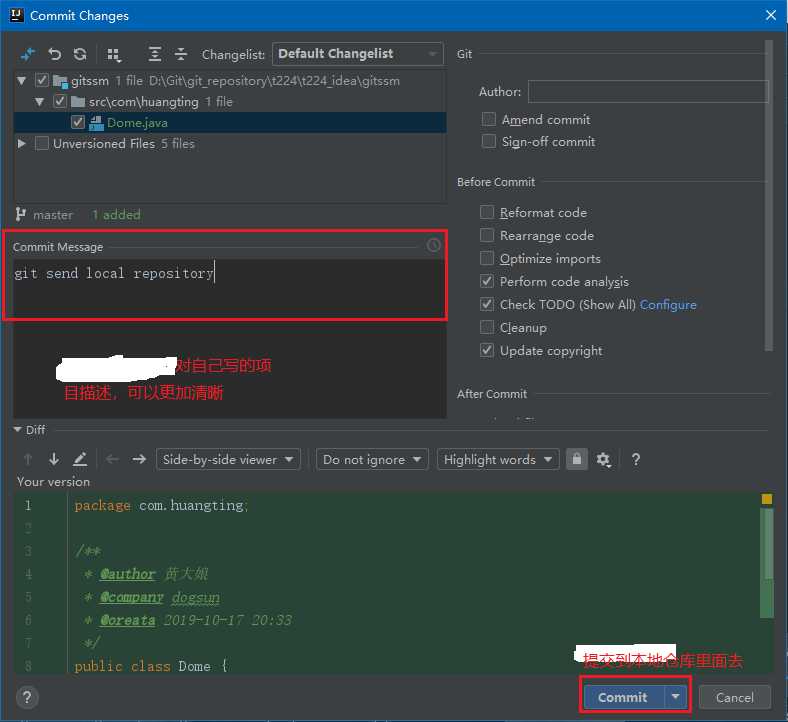Enable the Cleanup checkbox
The width and height of the screenshot is (788, 722).
click(x=486, y=327)
